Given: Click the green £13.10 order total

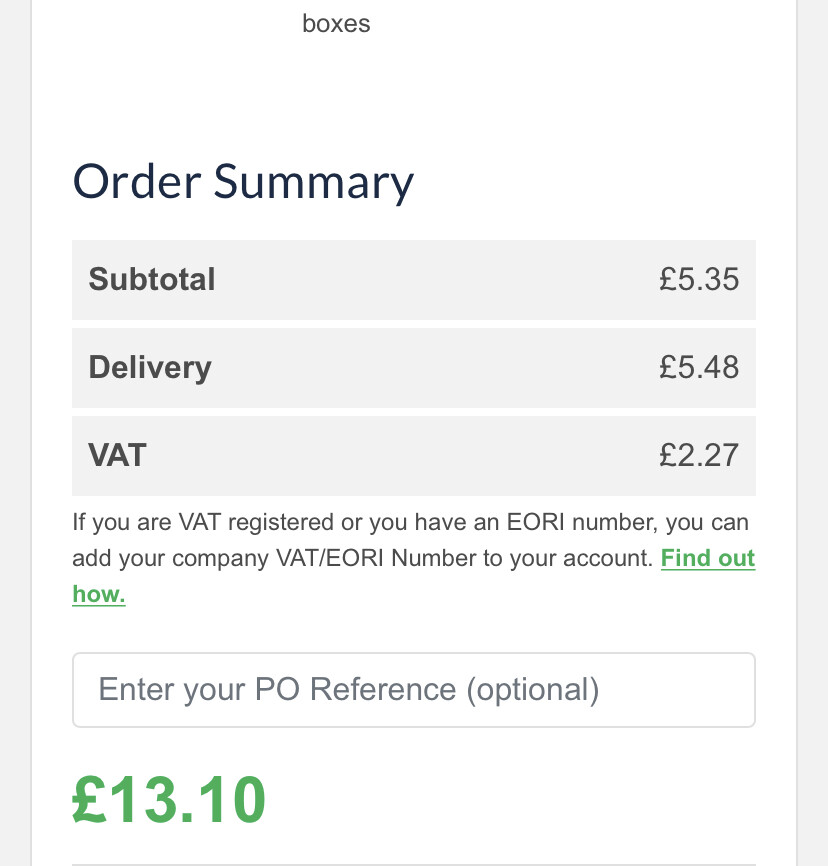Looking at the screenshot, I should [x=169, y=800].
